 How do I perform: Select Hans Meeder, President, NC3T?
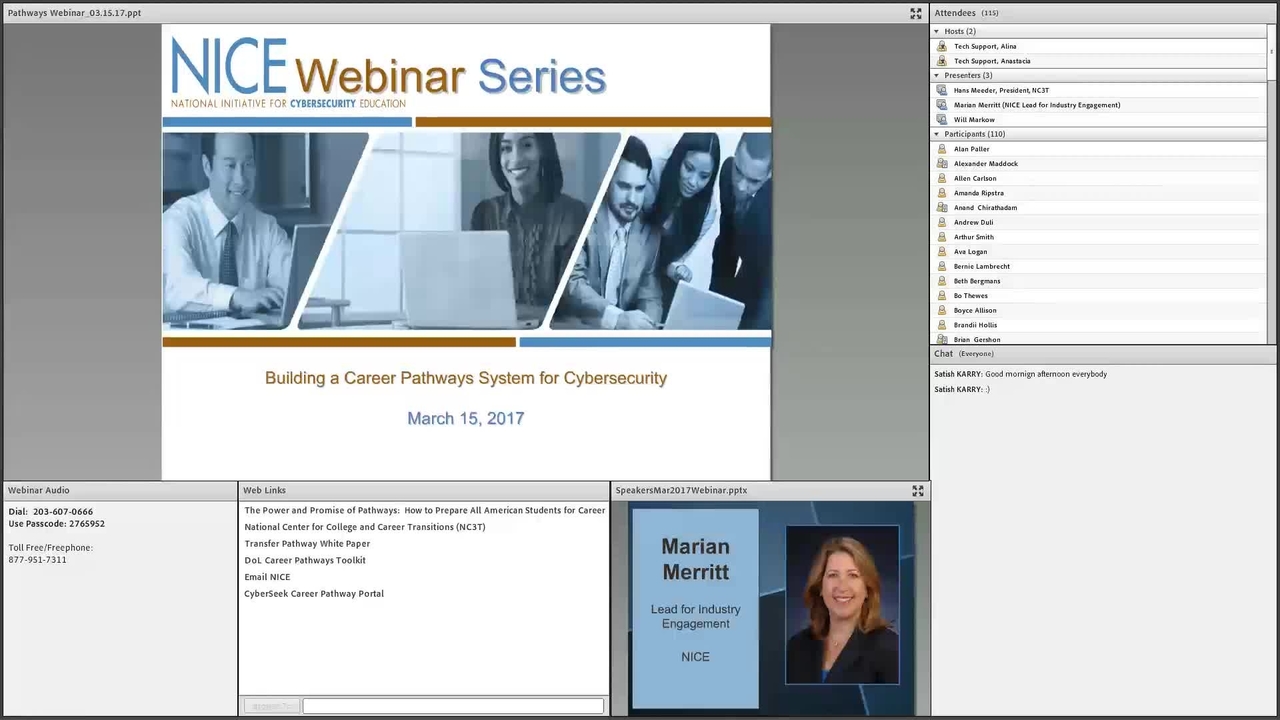click(1001, 90)
